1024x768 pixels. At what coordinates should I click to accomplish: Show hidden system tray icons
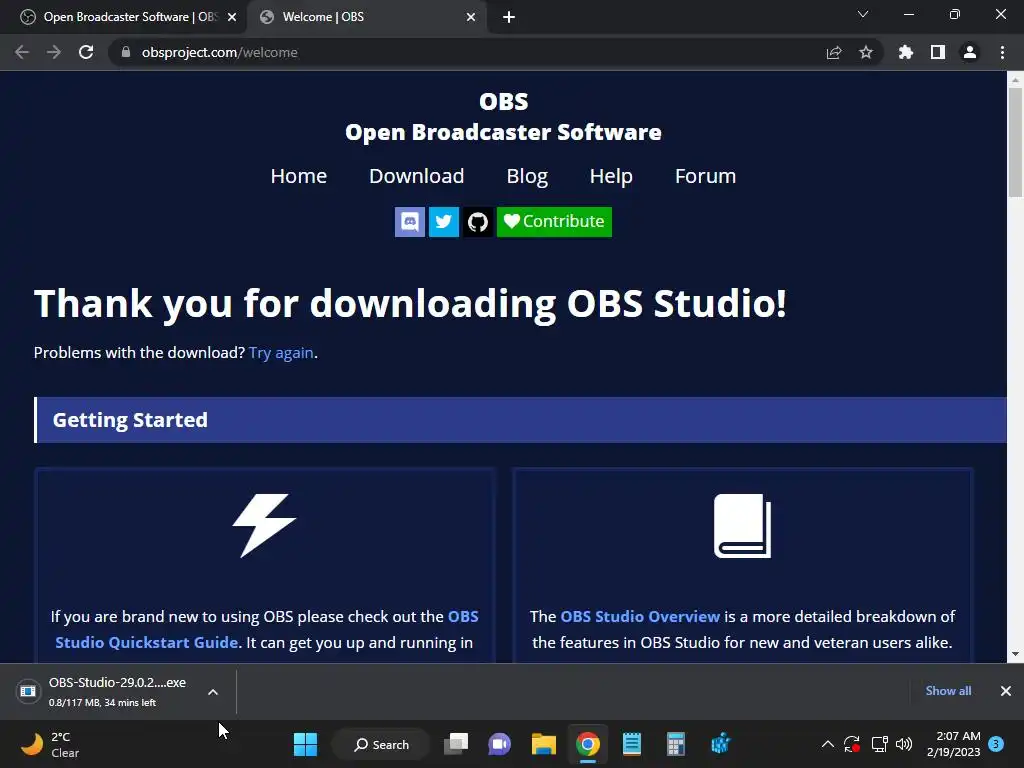pyautogui.click(x=827, y=744)
